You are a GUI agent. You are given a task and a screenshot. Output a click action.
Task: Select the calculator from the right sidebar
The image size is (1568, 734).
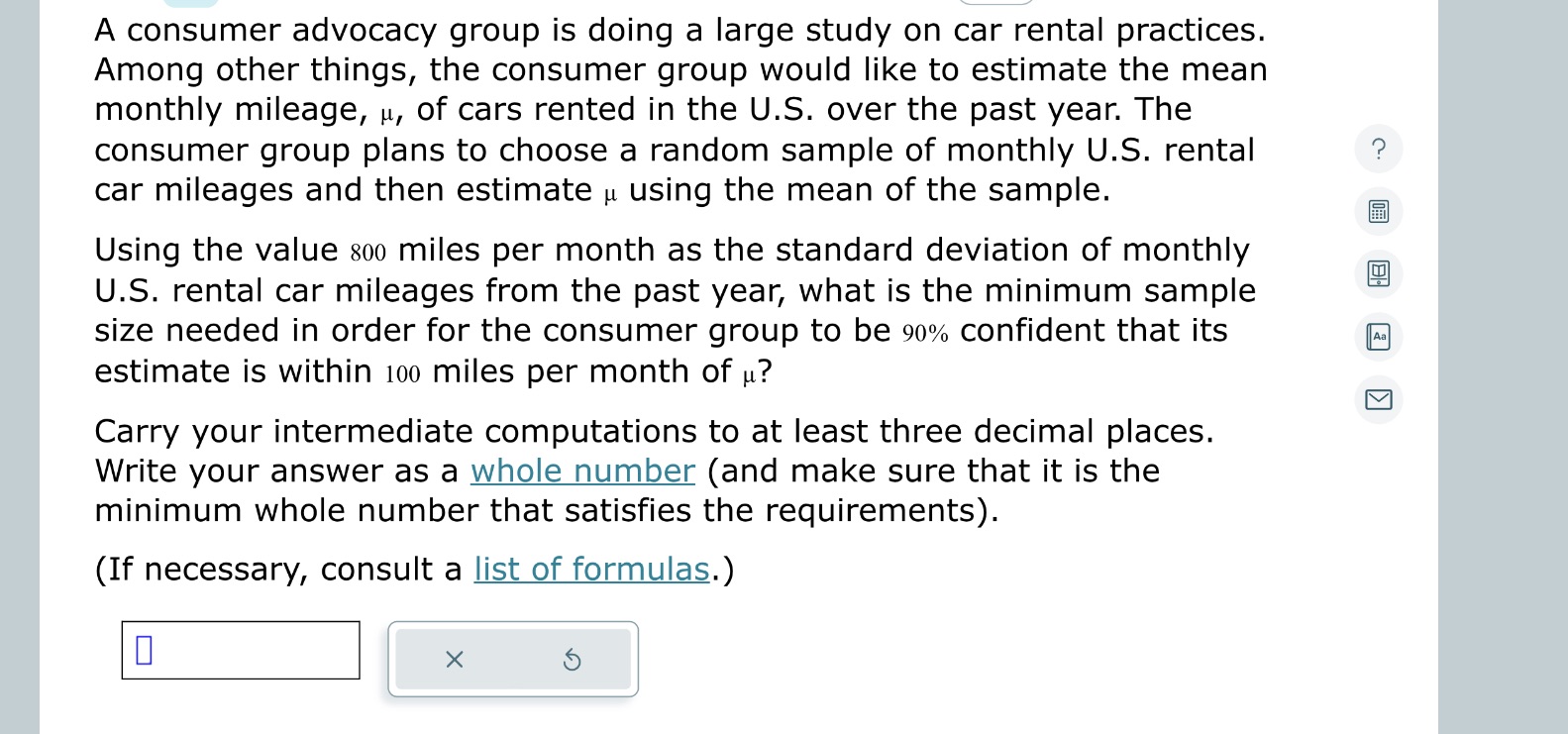[x=1378, y=211]
